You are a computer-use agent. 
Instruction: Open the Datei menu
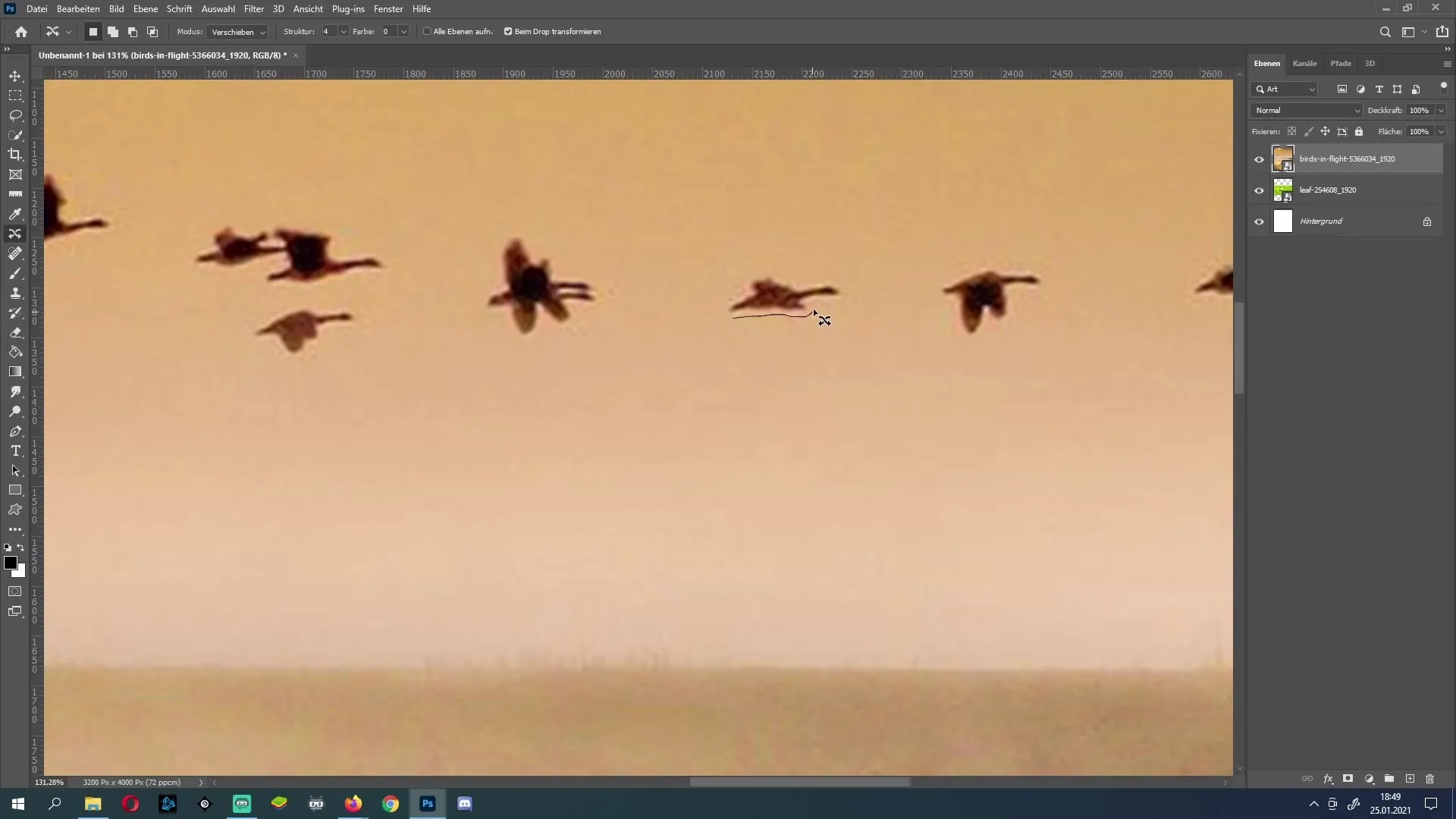tap(36, 9)
